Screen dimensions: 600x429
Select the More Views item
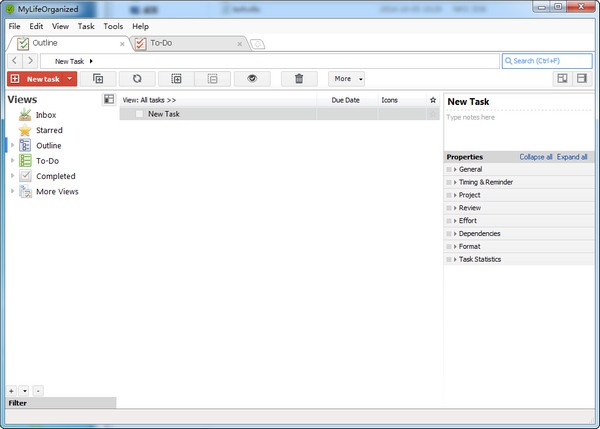pyautogui.click(x=57, y=191)
